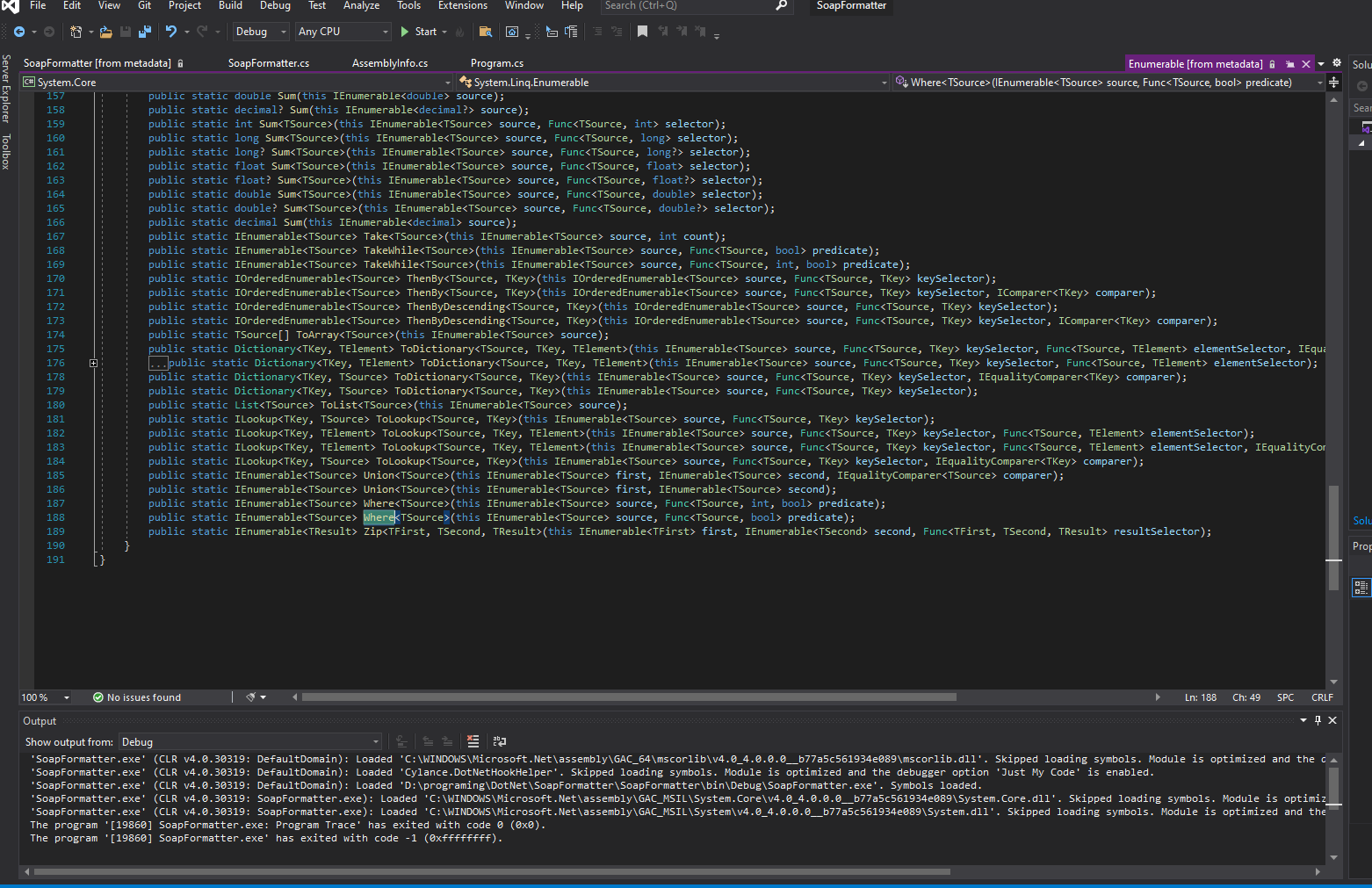Click the Visual Studio logo icon
The width and height of the screenshot is (1372, 888).
pyautogui.click(x=11, y=6)
